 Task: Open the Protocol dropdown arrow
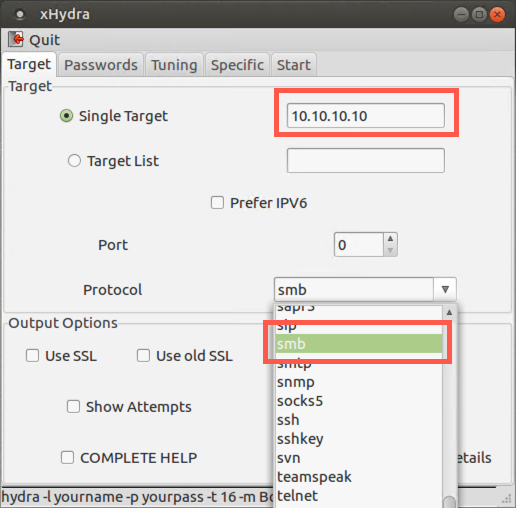445,289
